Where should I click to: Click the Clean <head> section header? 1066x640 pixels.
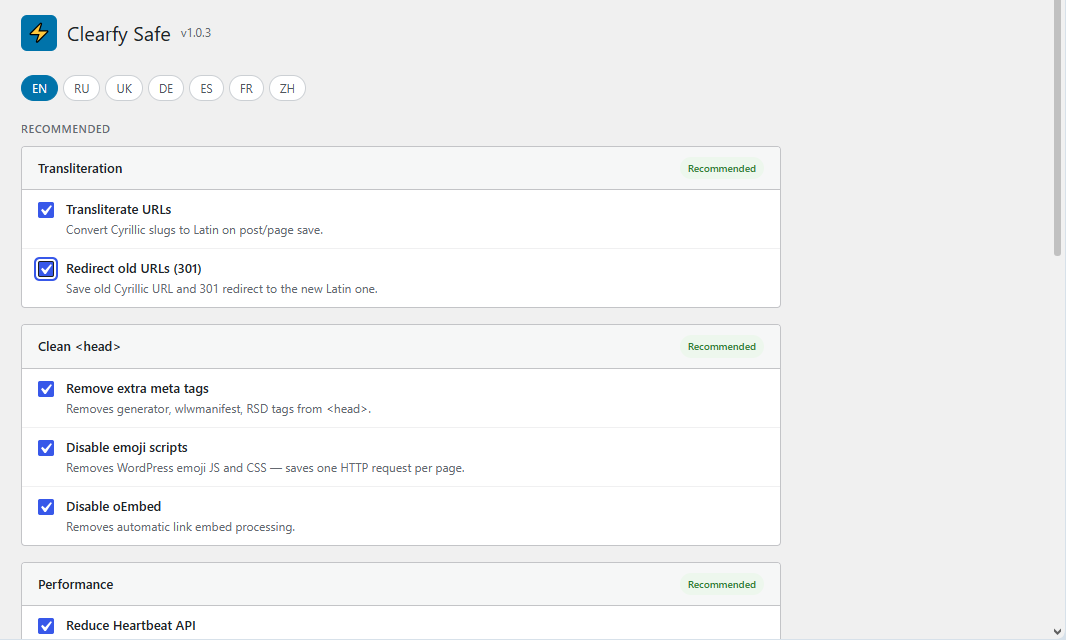tap(401, 347)
